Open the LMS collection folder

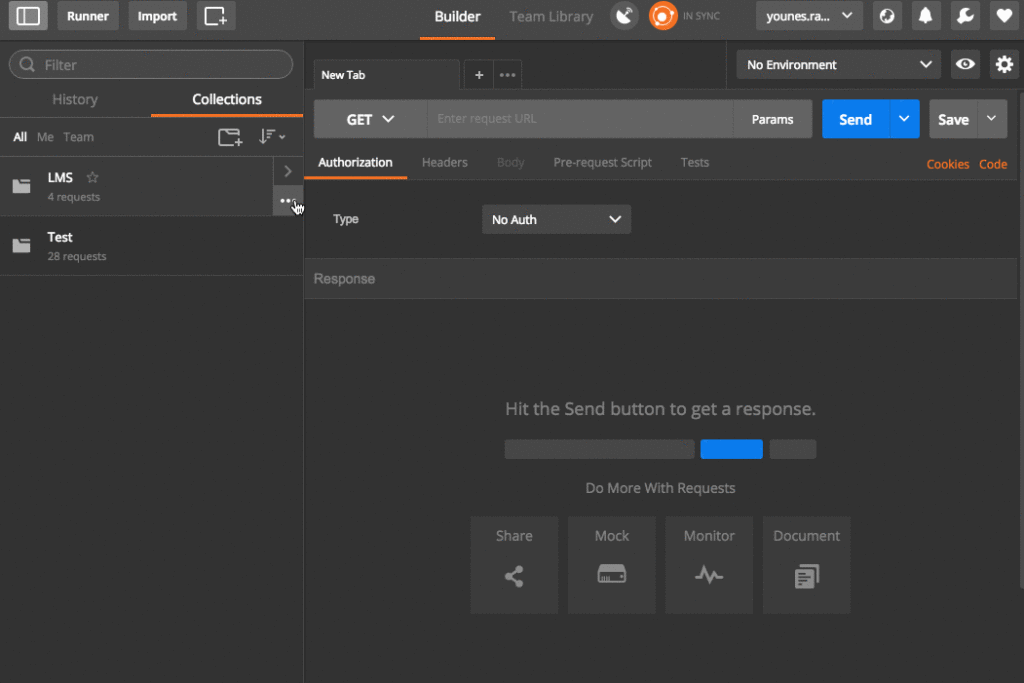coord(22,186)
